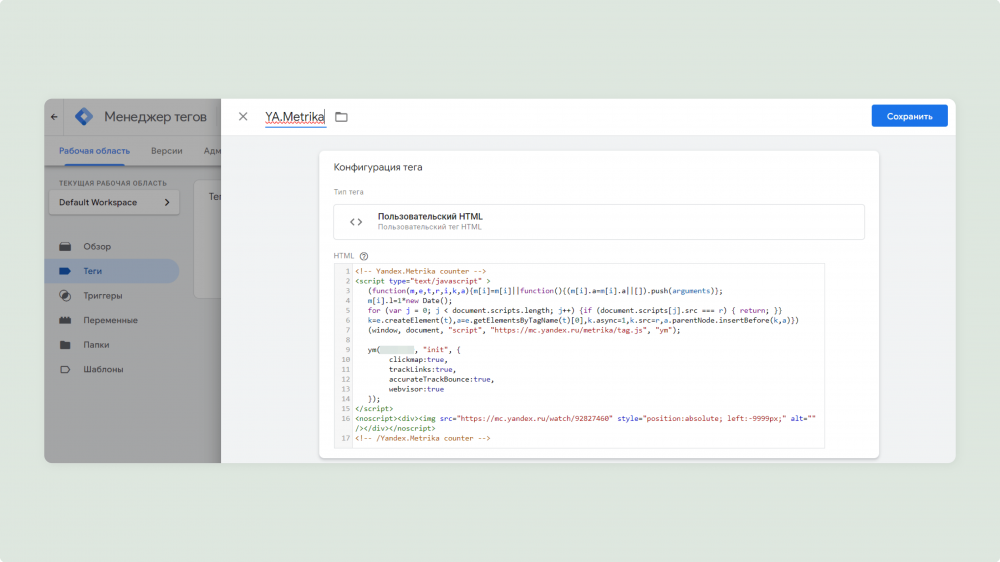Click the Google Tag Manager logo
Screen dimensions: 1000x562
point(84,117)
